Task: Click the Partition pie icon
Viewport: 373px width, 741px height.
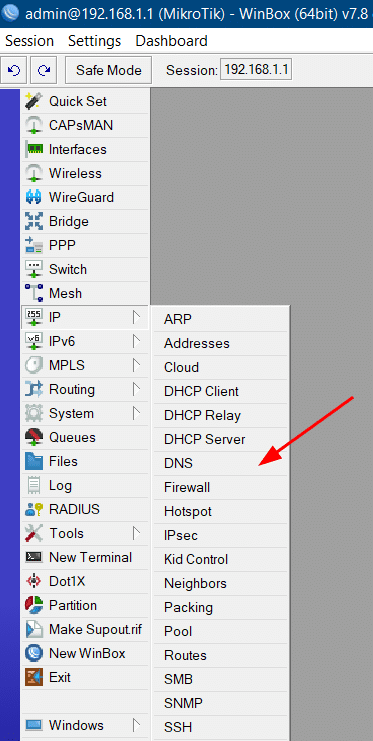Action: [x=34, y=605]
